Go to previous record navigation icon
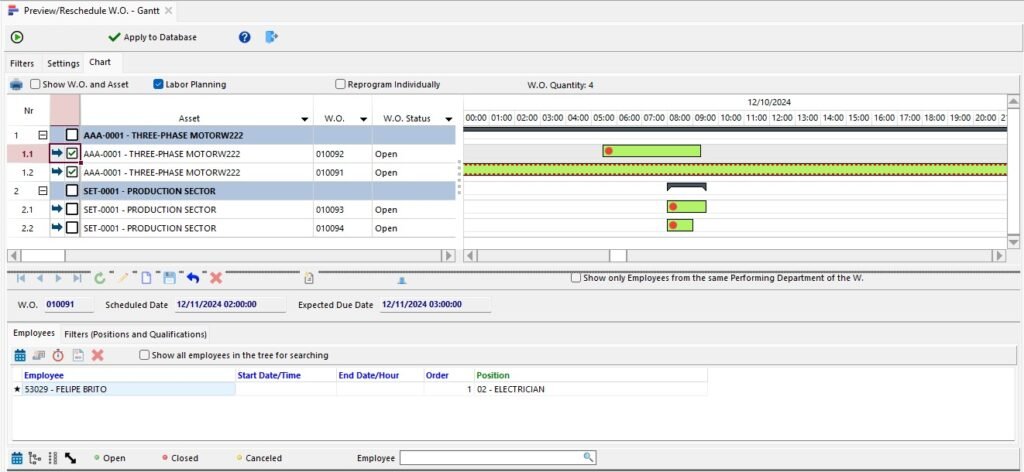 [x=40, y=278]
